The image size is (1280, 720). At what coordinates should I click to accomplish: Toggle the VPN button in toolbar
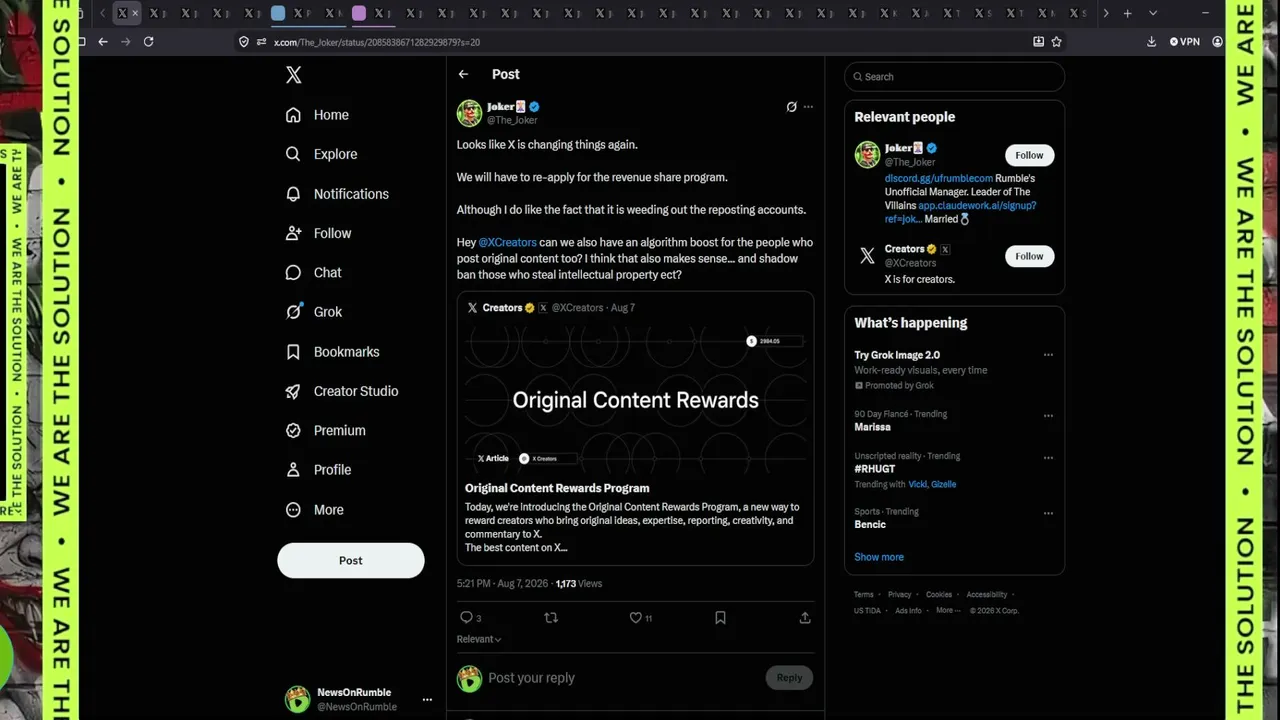click(1185, 42)
